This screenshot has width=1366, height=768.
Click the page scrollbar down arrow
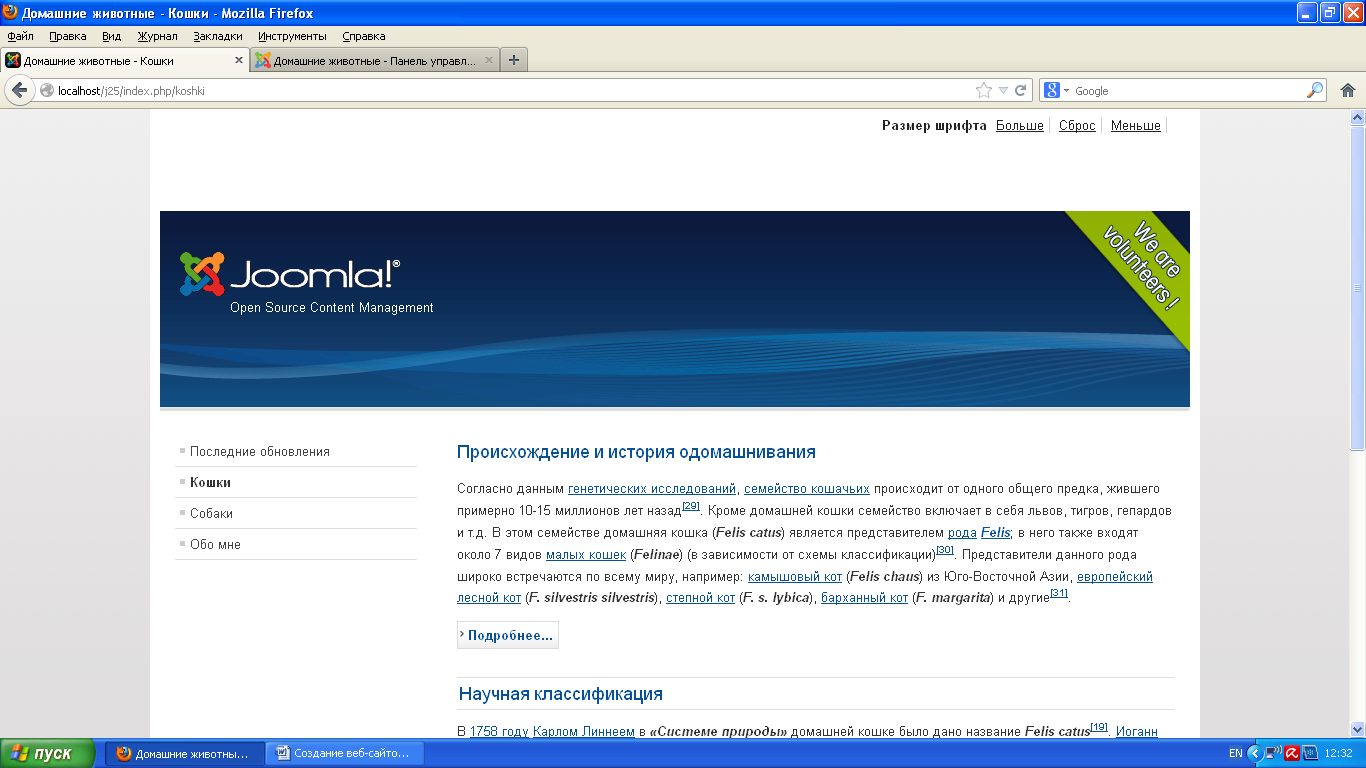(1357, 729)
